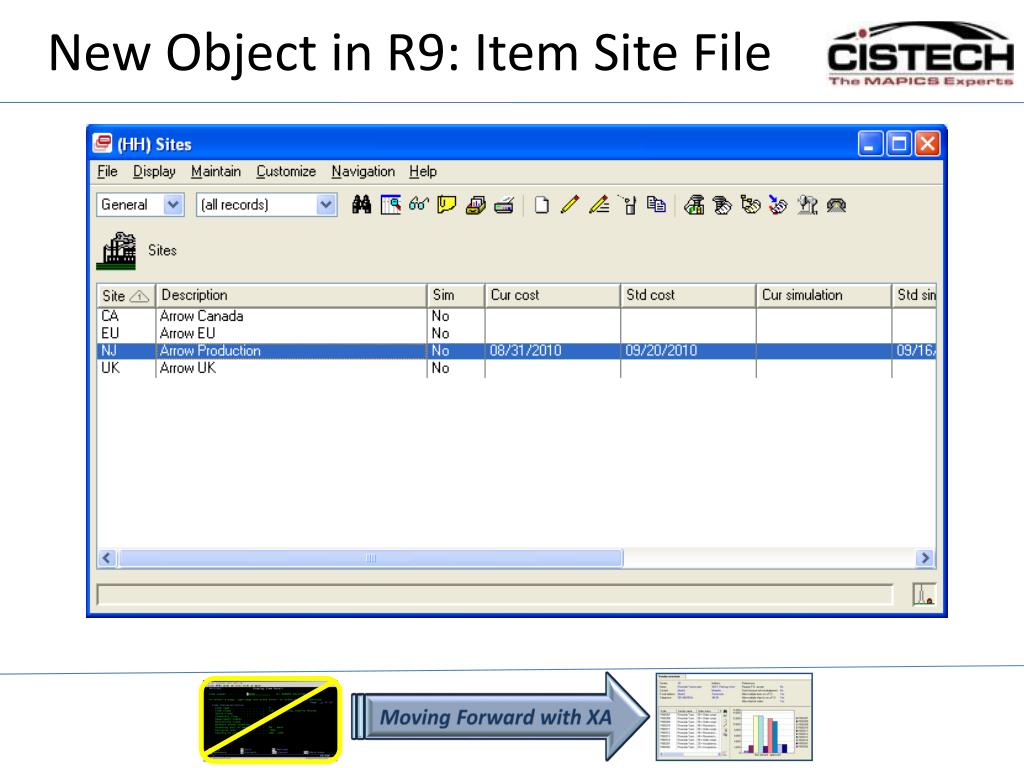Click the blank page create icon

pyautogui.click(x=541, y=205)
